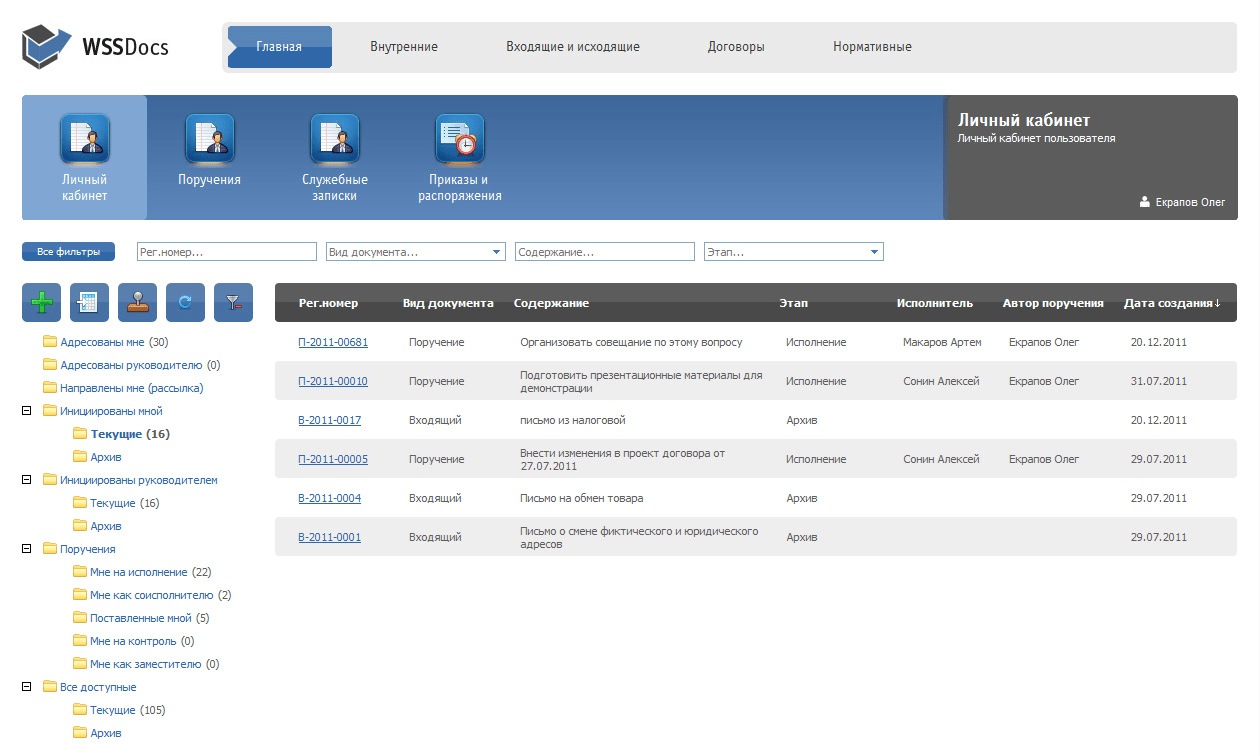Open the Служебные записки section icon
Screen dimensions: 1260x756
pos(335,139)
